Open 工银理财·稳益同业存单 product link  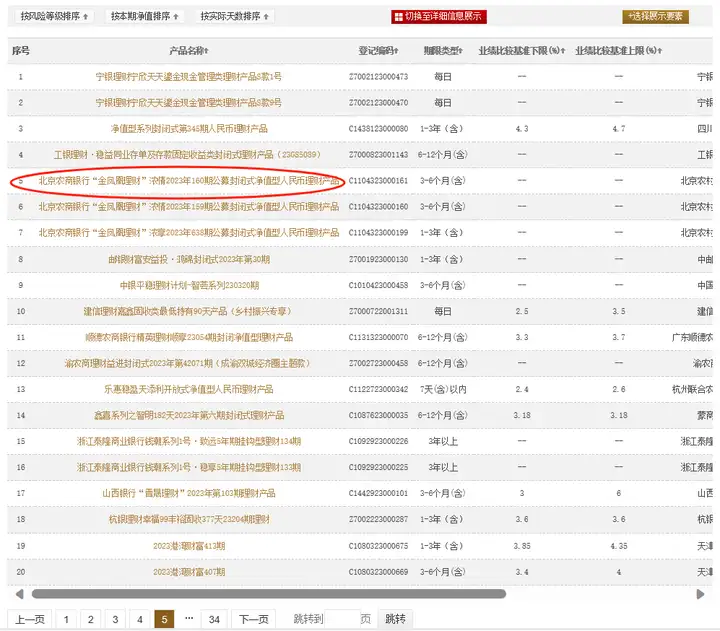tap(187, 155)
